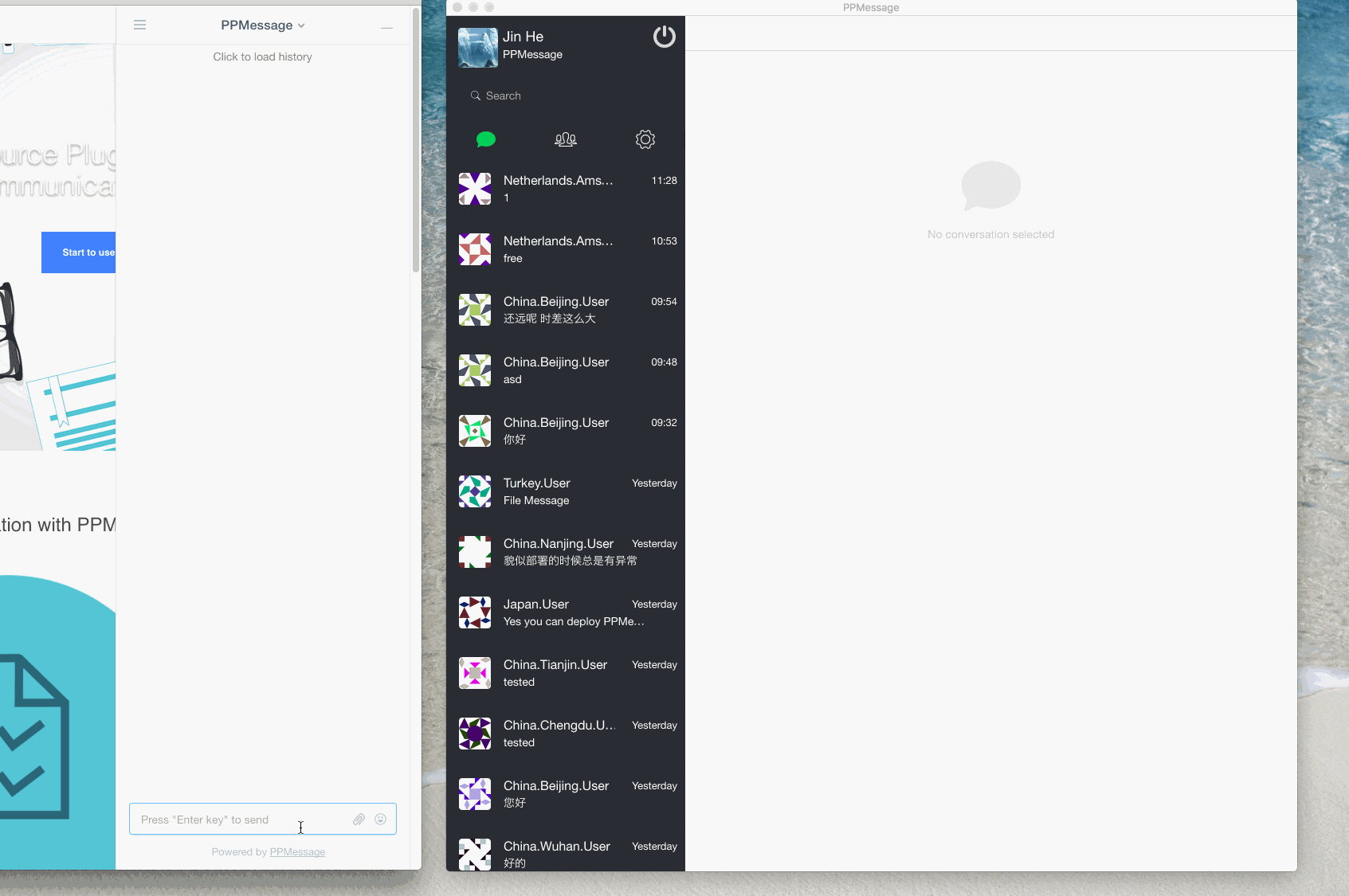Click the Start to use button
1349x896 pixels.
pyautogui.click(x=79, y=252)
